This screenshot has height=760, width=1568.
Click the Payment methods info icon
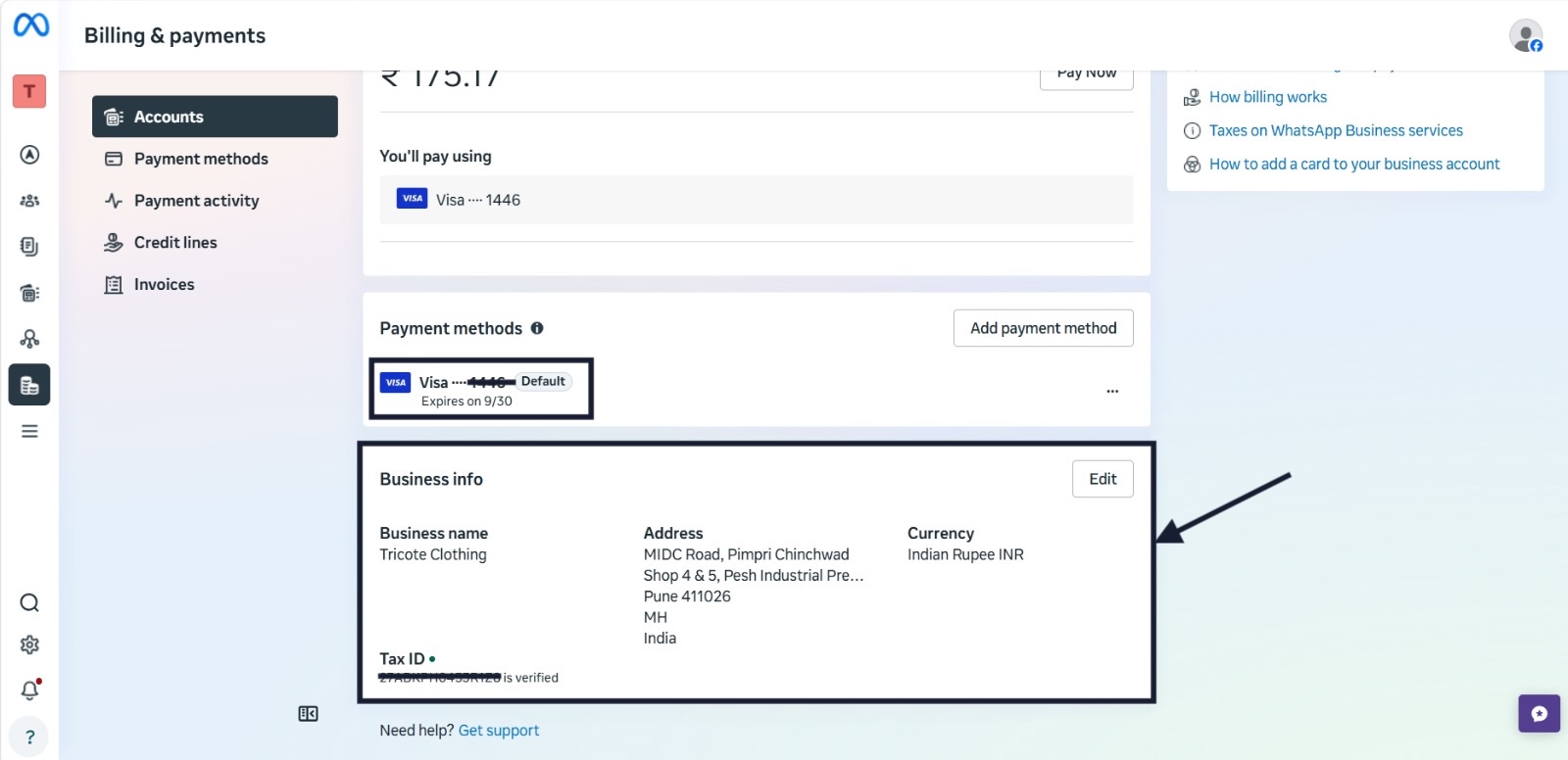point(537,328)
